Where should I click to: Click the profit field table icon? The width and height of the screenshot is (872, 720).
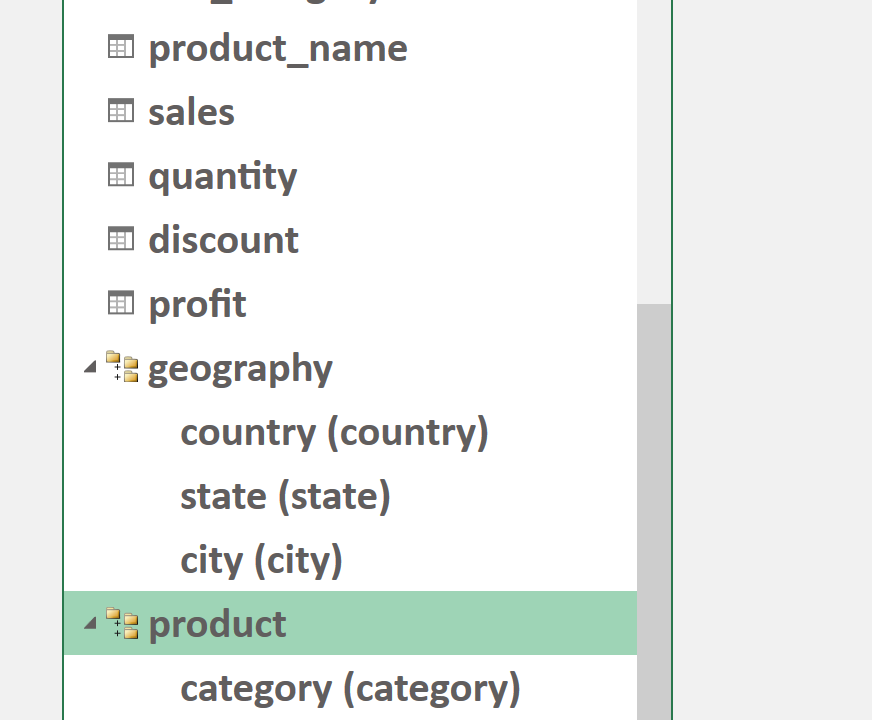tap(121, 303)
